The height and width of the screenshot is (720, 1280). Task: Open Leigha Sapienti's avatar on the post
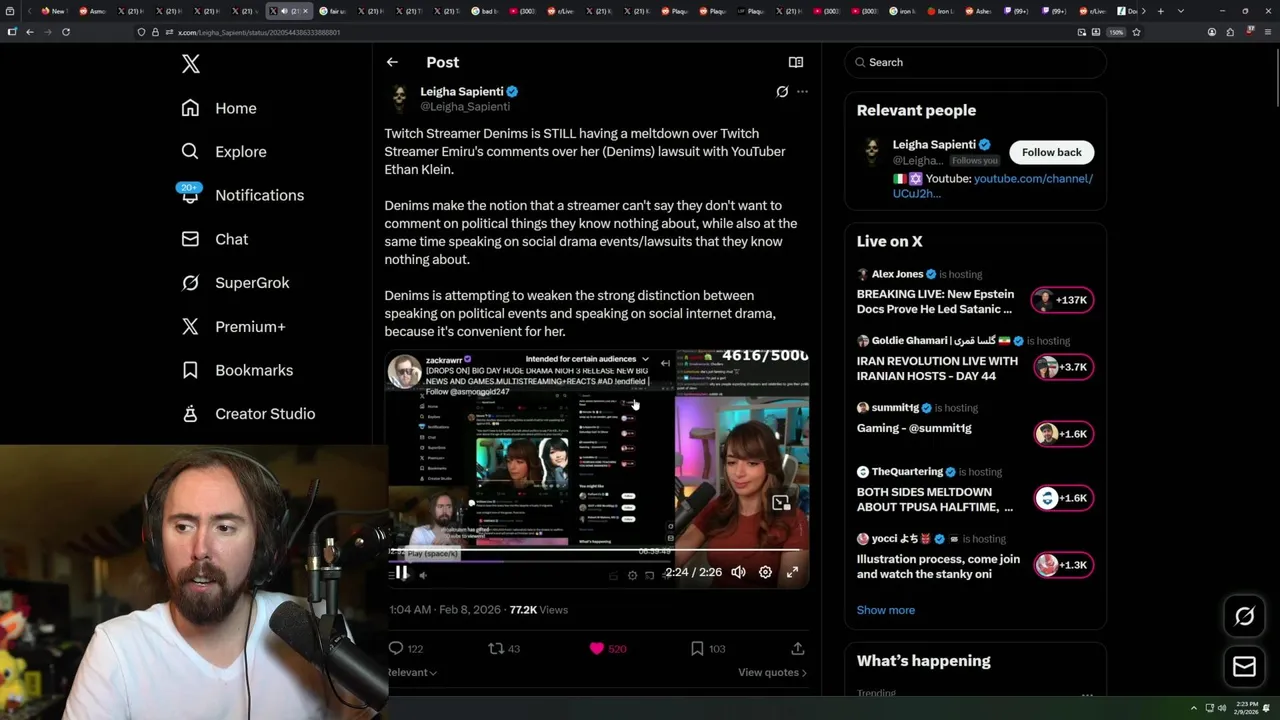click(x=400, y=99)
